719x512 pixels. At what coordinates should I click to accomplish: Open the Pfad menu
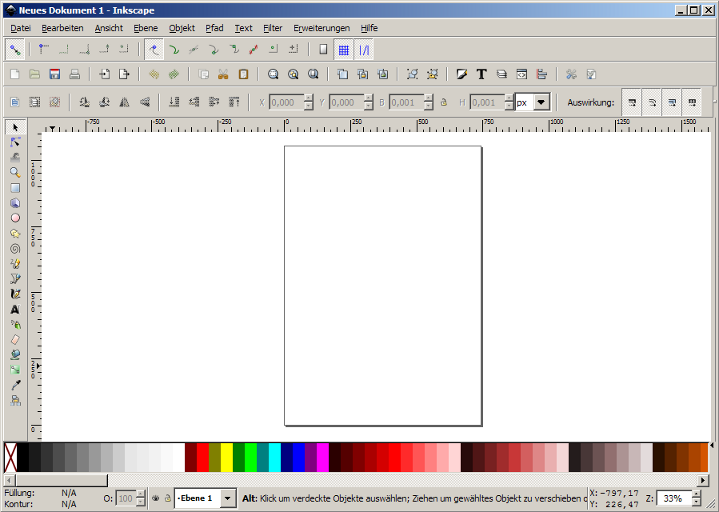[214, 28]
